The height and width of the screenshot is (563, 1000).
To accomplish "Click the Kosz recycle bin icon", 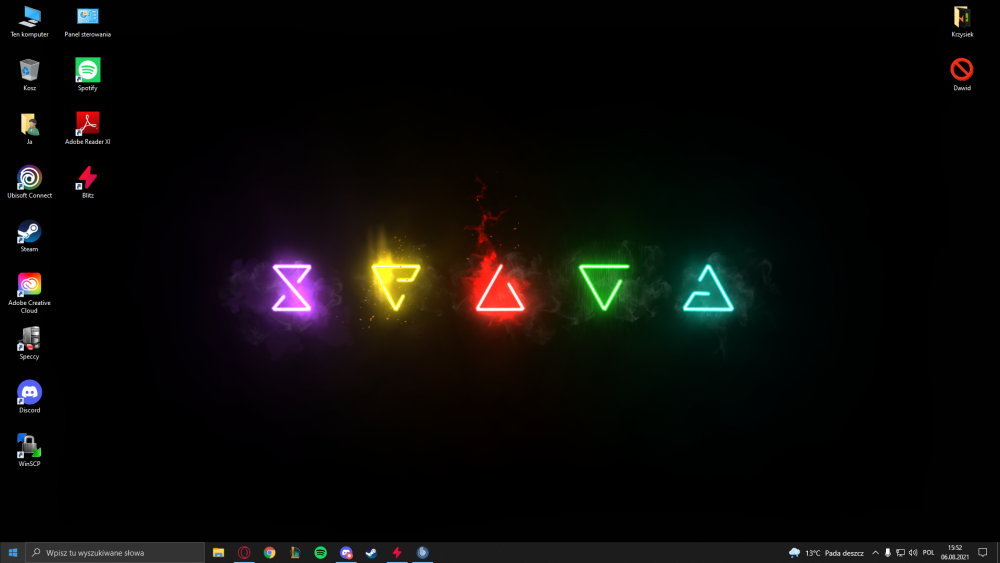I will (x=29, y=75).
